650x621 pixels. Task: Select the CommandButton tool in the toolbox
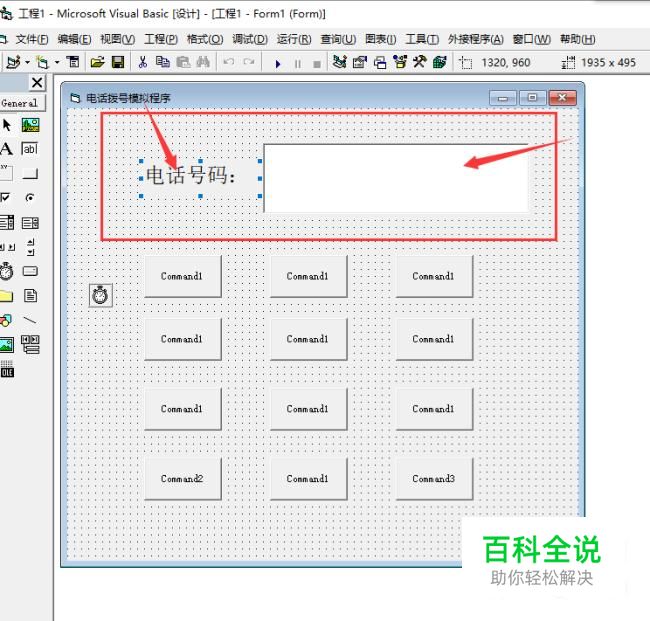tap(30, 173)
